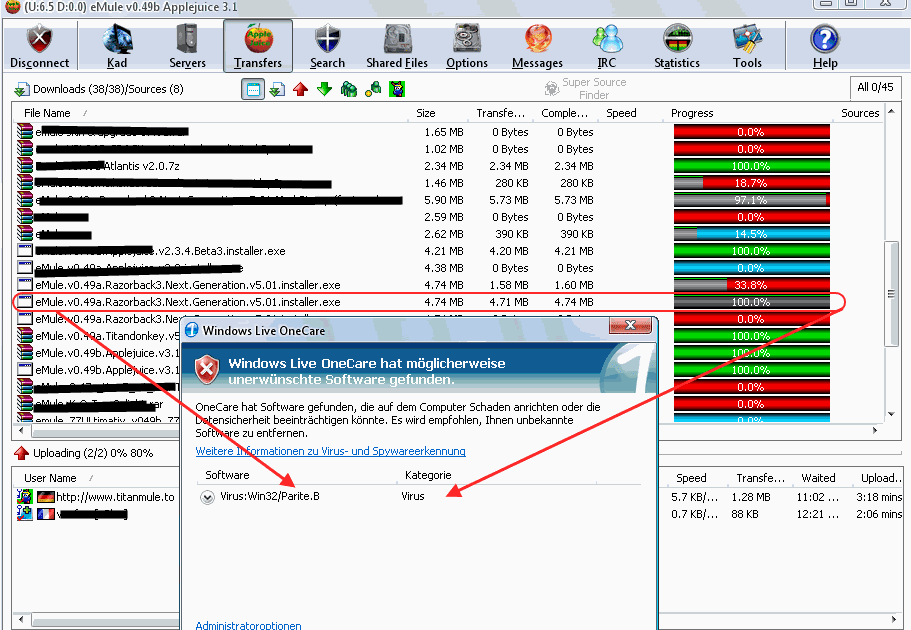Open eMule Help
The image size is (911, 630).
pos(825,46)
